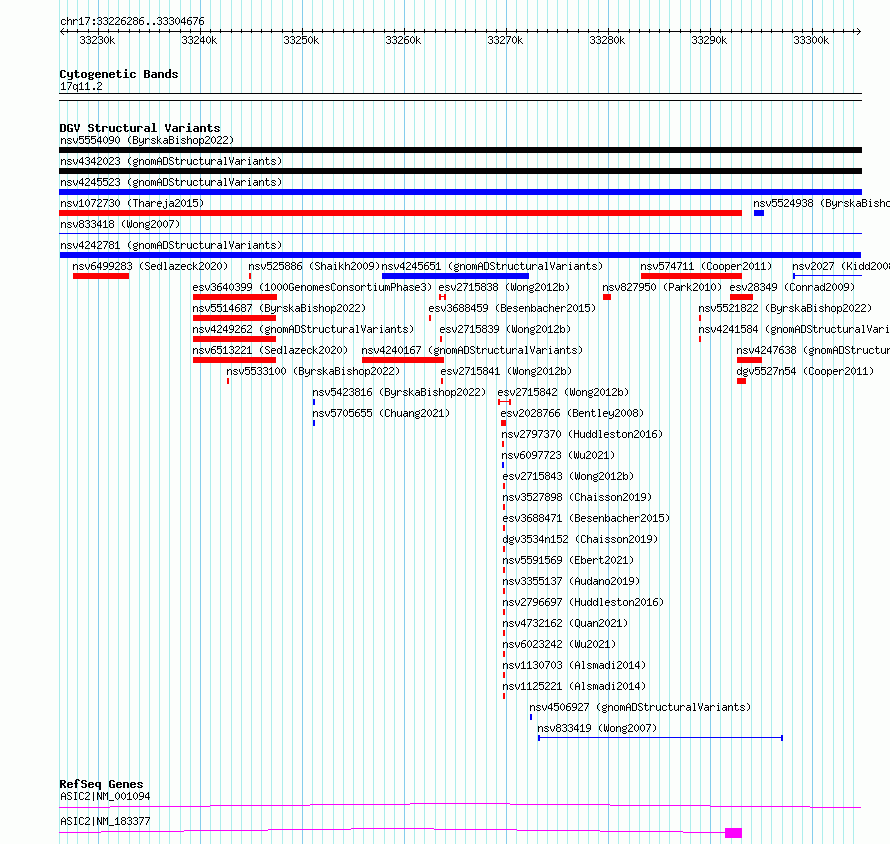Click nsv5591569 (Ebert2021) label
The height and width of the screenshot is (844, 890).
click(568, 560)
